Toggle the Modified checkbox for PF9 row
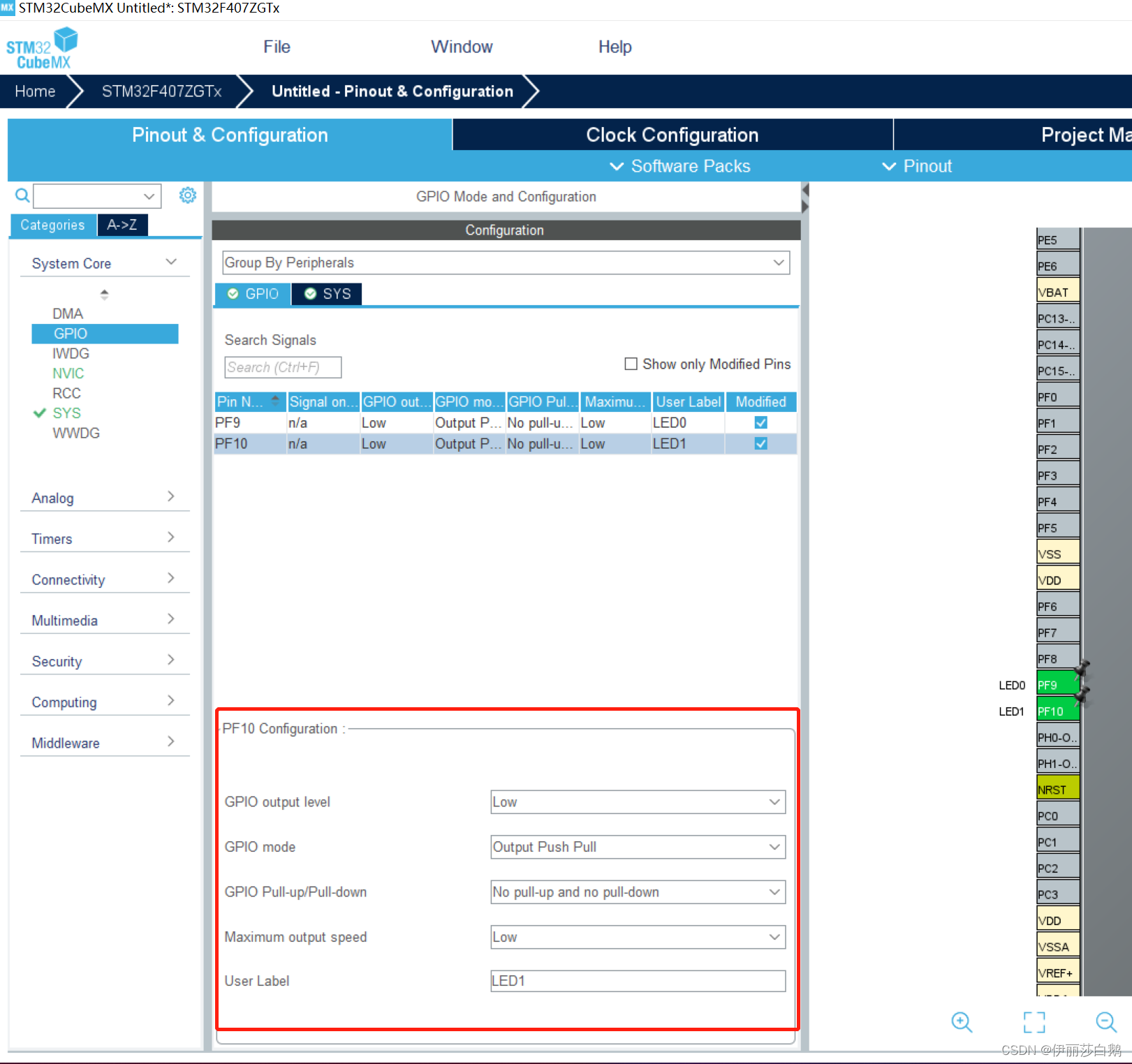Screen dimensions: 1132x1064 pos(760,422)
